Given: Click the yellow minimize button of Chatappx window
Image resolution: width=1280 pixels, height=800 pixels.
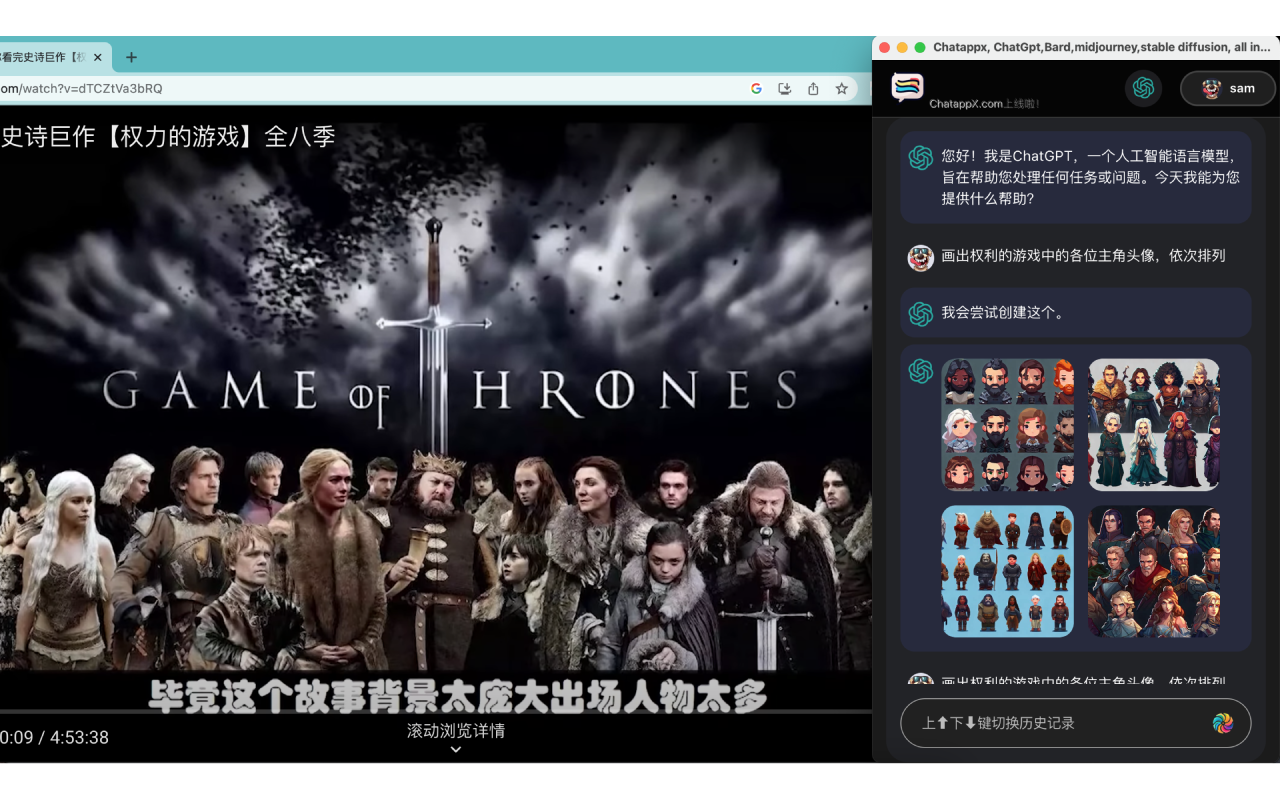Looking at the screenshot, I should coord(902,47).
